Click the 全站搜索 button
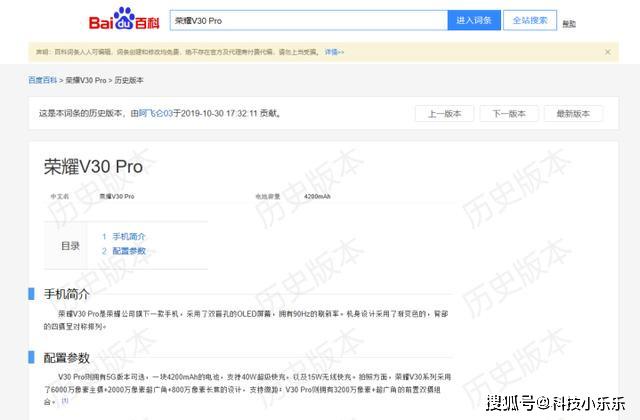 coord(530,20)
